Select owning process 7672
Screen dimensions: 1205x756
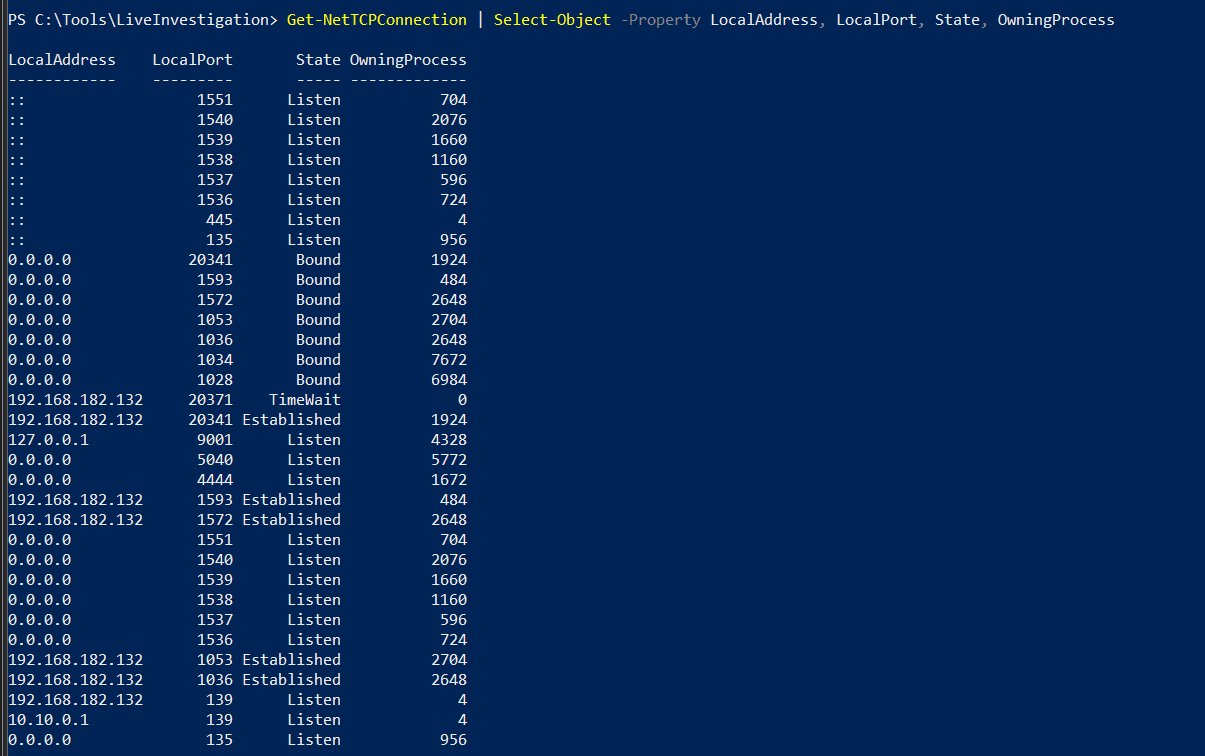coord(449,360)
